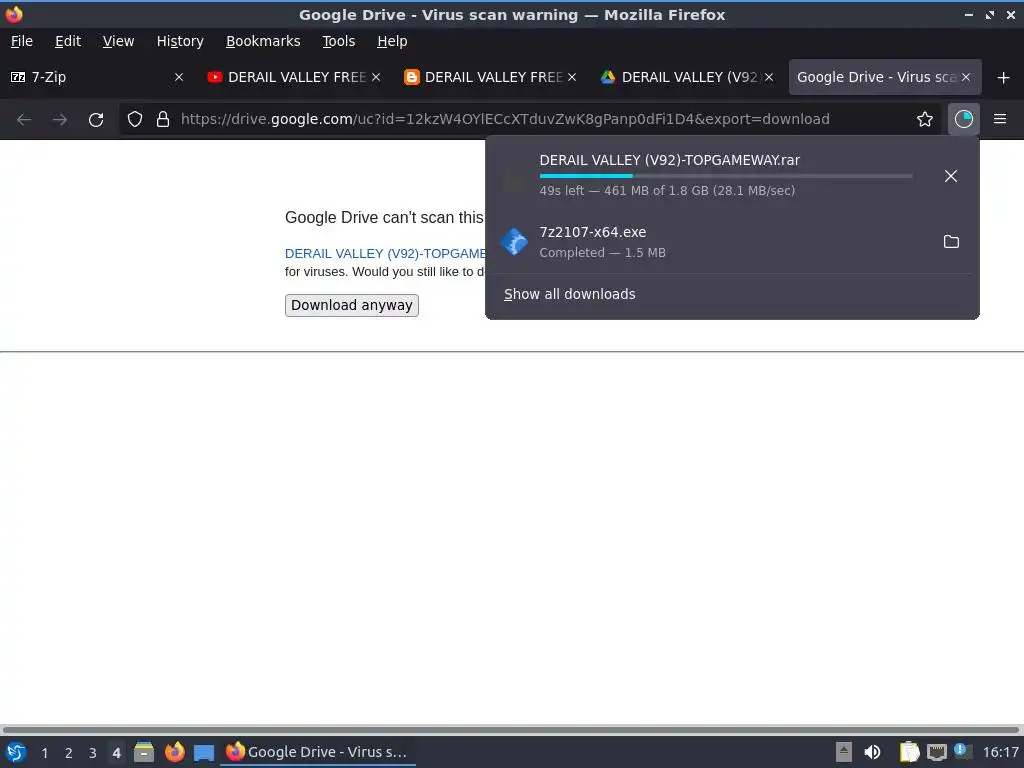
Task: Click the show desktop taskbar icon
Action: [204, 753]
